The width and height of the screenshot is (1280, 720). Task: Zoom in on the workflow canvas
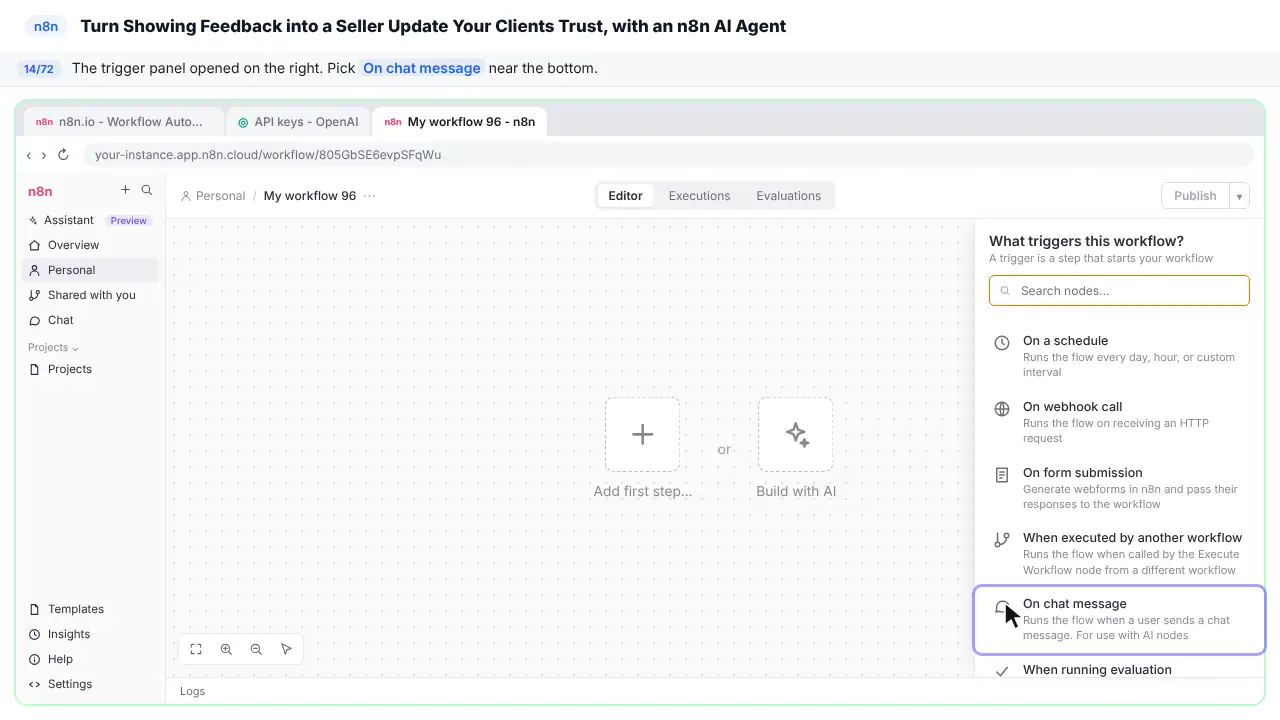(x=226, y=649)
